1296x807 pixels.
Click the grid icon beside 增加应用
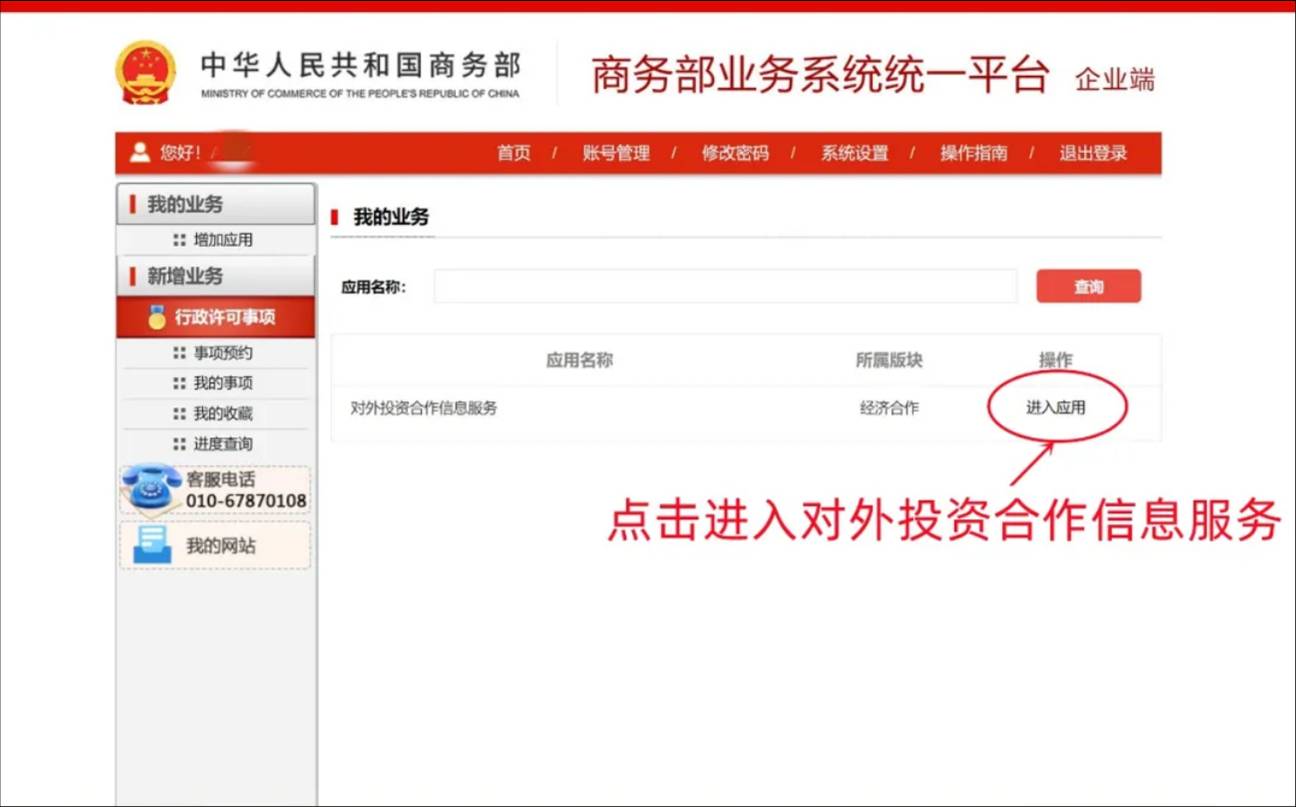179,240
